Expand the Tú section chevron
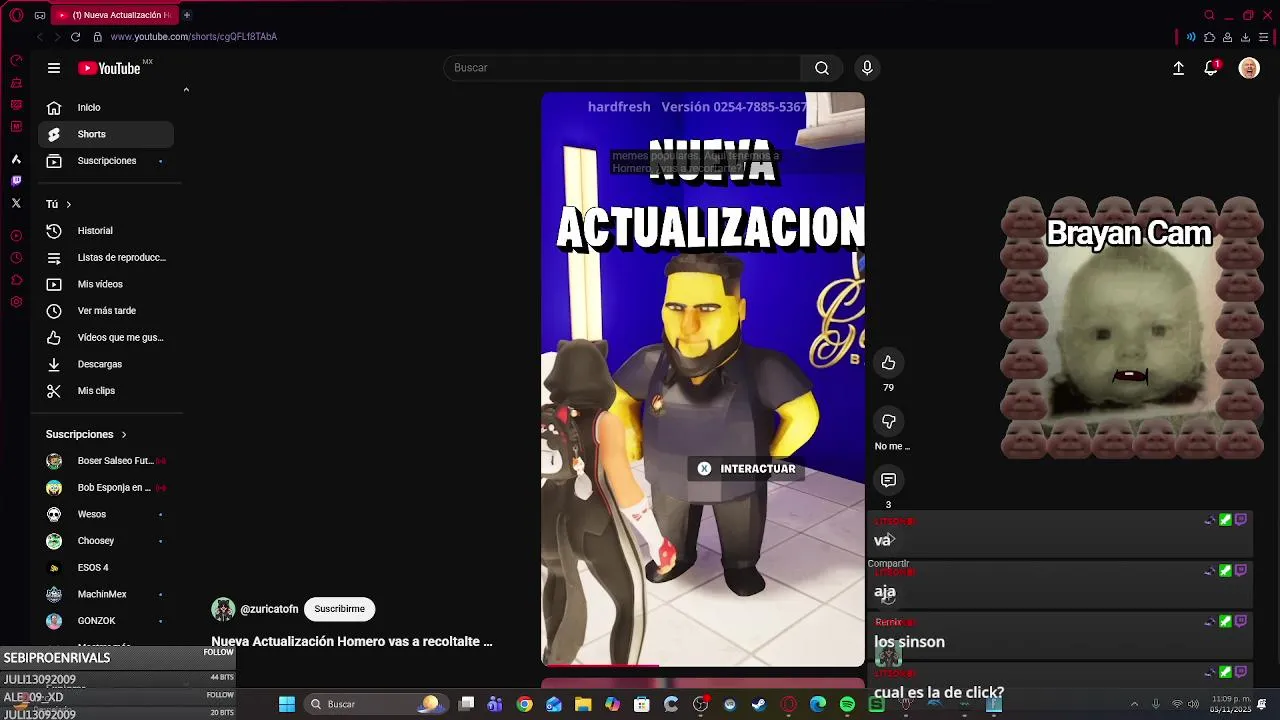 coord(68,204)
